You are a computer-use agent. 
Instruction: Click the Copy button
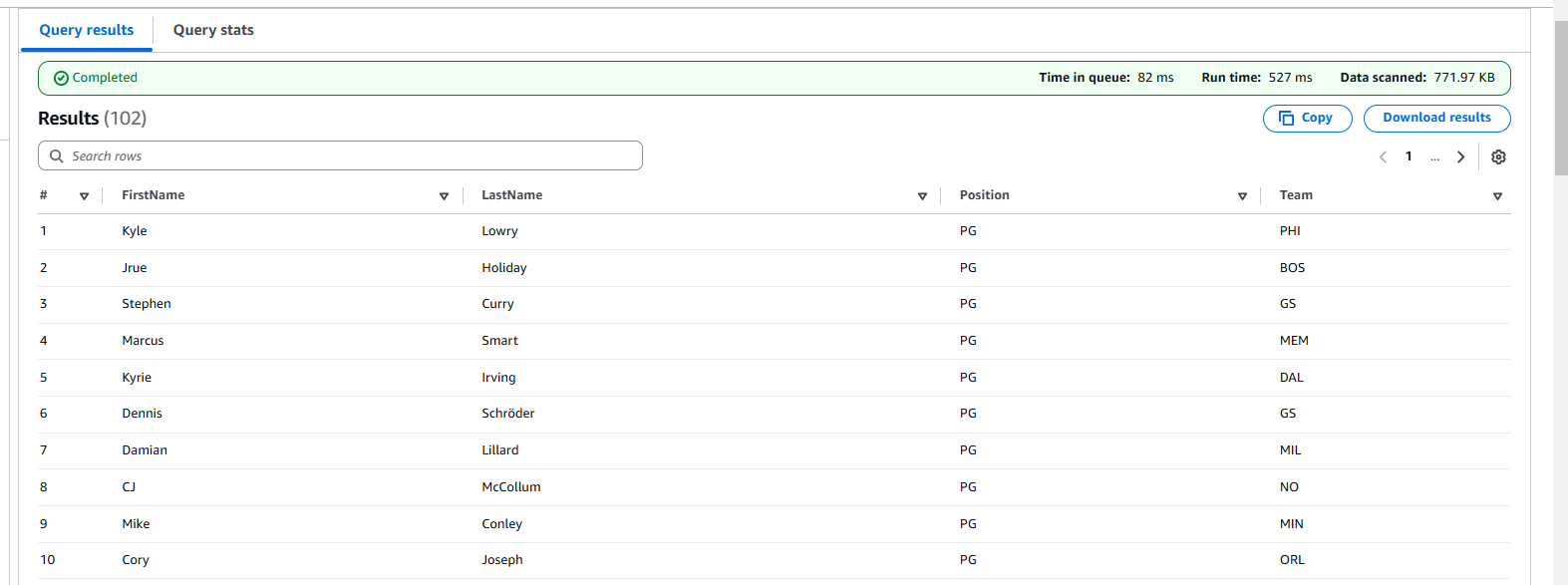click(1307, 118)
